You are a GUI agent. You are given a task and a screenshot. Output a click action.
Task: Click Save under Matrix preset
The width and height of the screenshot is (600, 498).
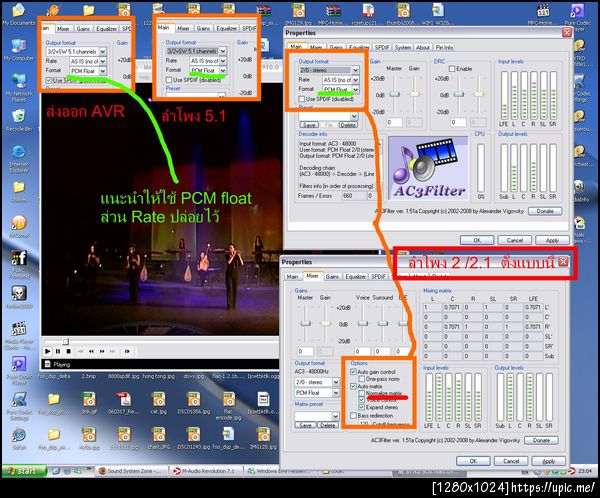pos(305,425)
